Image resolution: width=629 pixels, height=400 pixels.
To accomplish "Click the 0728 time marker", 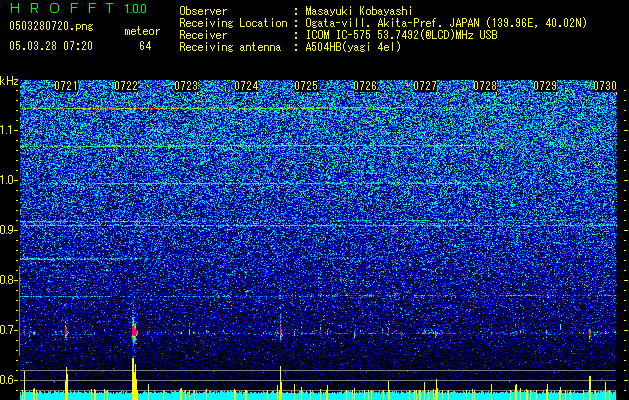I will pyautogui.click(x=485, y=86).
